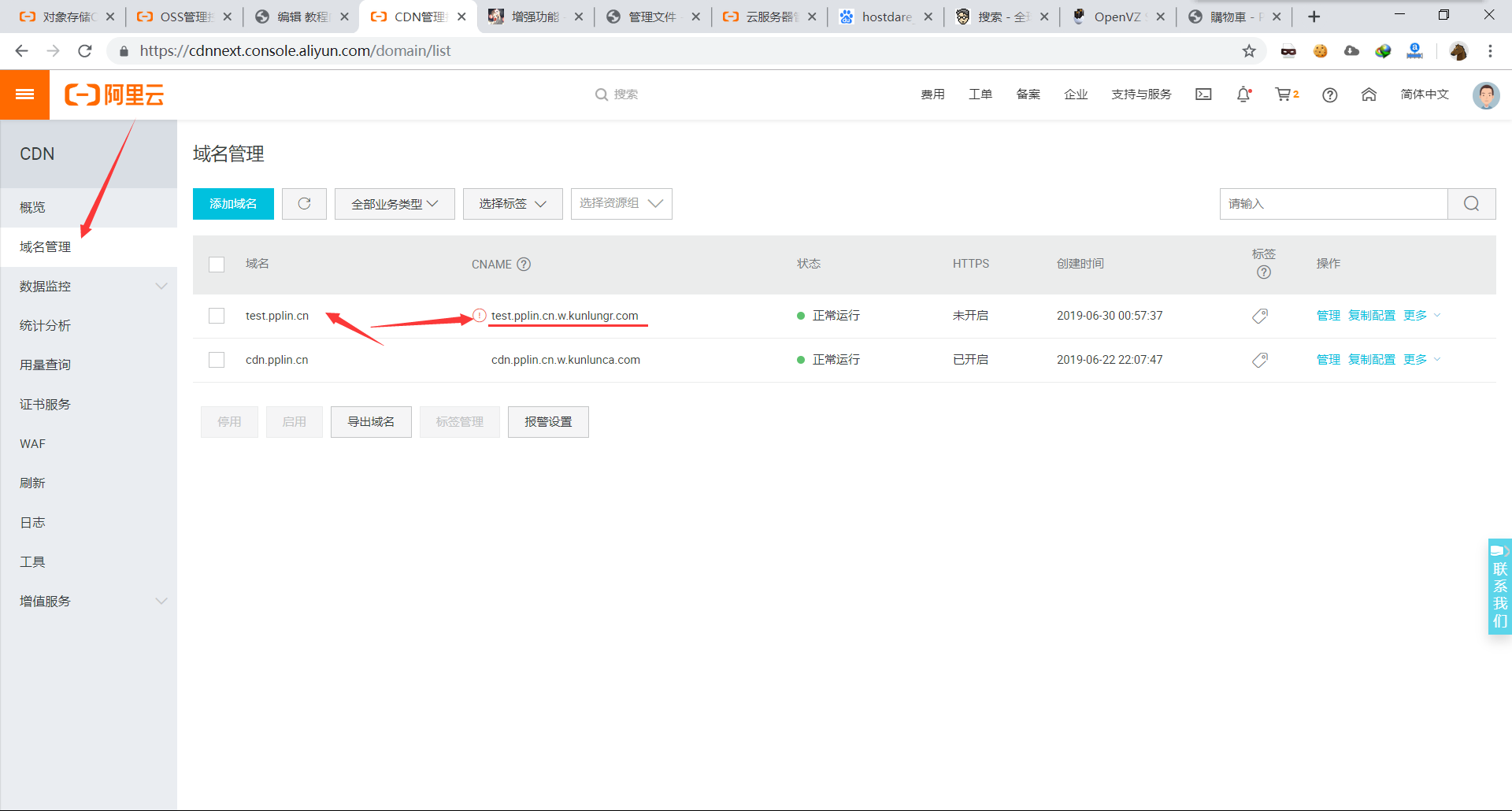Open the 全部业务类型 dropdown
This screenshot has width=1512, height=811.
[x=394, y=203]
